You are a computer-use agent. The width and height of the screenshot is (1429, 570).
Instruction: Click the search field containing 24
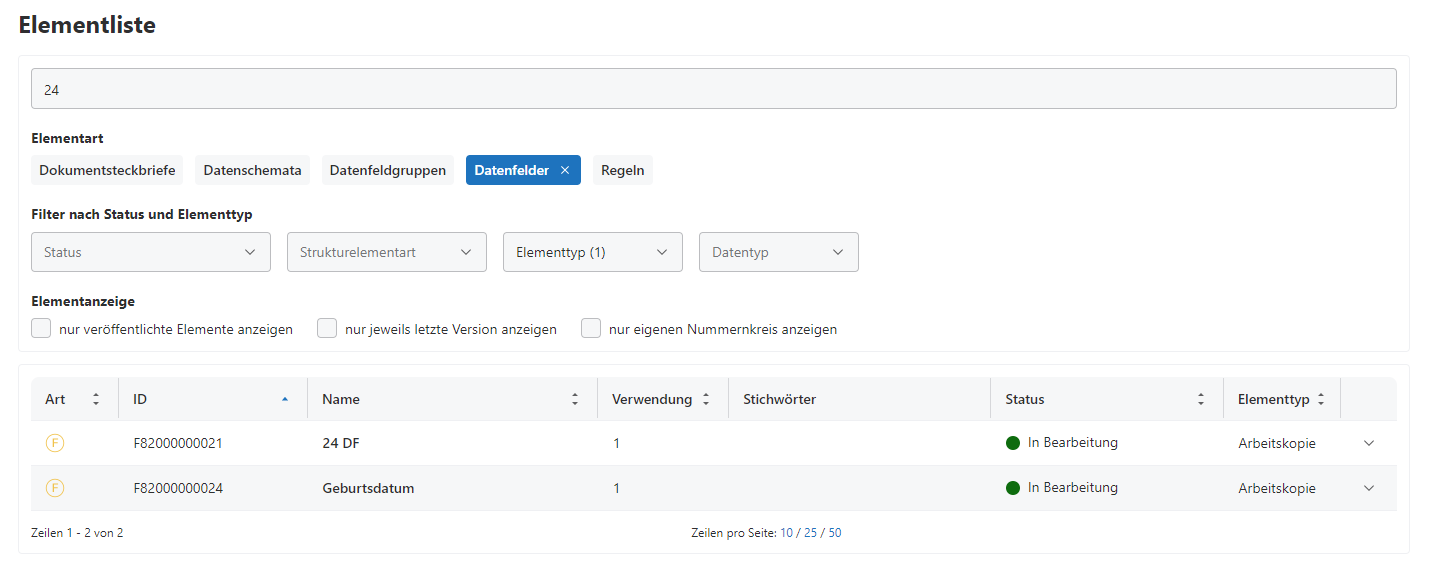pyautogui.click(x=714, y=89)
